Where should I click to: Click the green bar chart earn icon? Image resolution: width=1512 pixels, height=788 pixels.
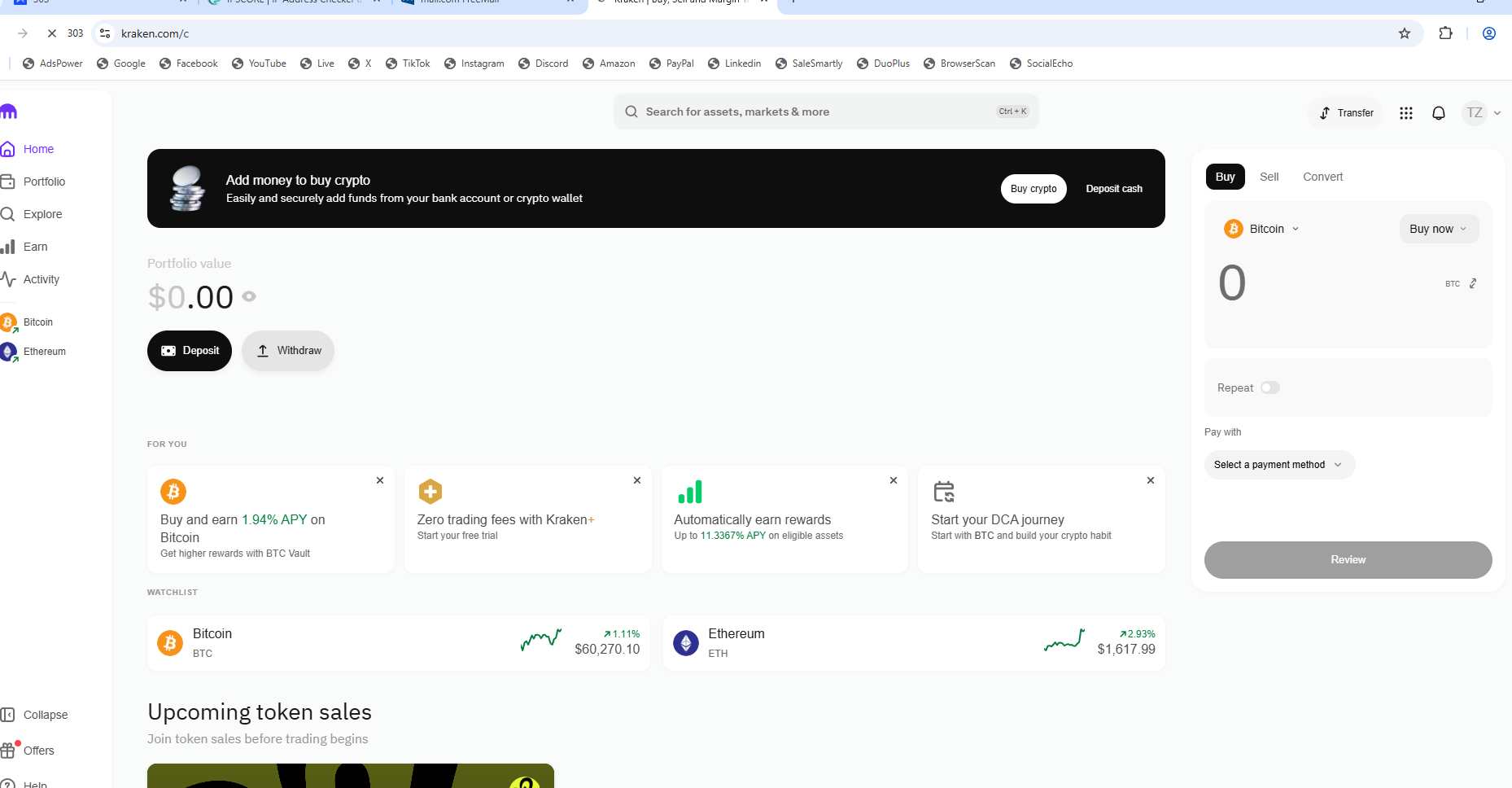689,492
